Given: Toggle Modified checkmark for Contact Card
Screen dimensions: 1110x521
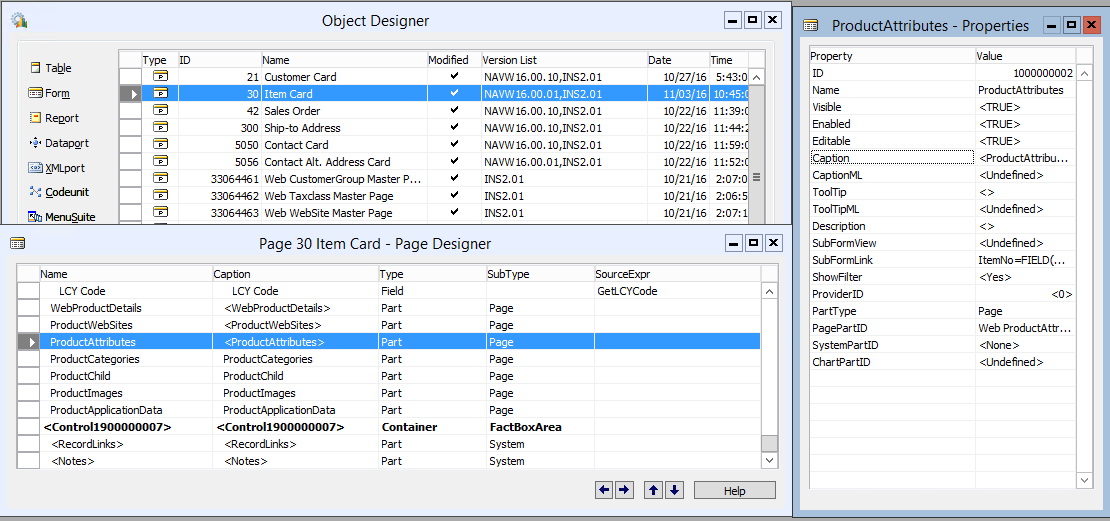Looking at the screenshot, I should tap(454, 145).
